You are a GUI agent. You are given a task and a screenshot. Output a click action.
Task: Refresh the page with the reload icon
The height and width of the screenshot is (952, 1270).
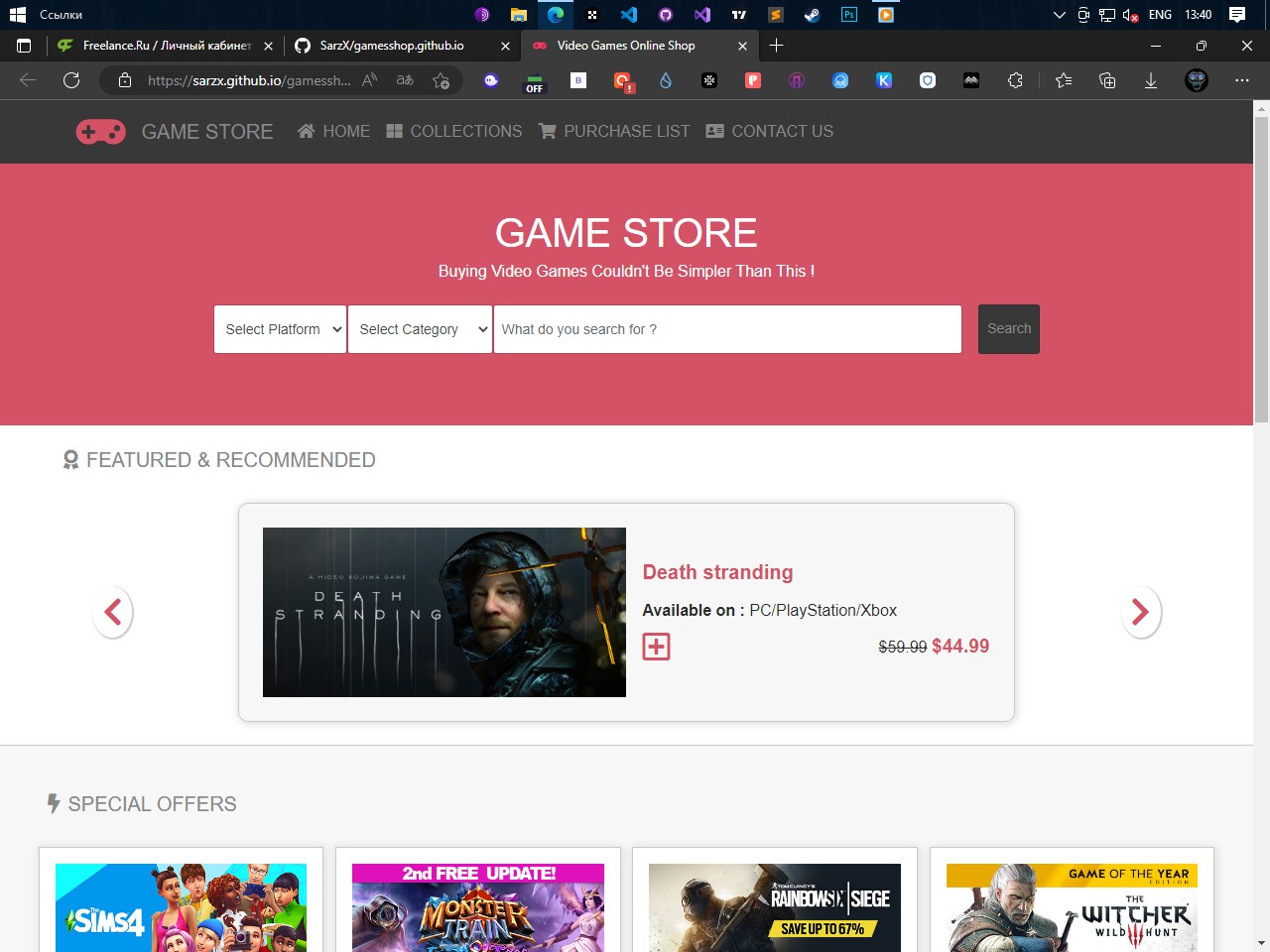click(x=71, y=80)
